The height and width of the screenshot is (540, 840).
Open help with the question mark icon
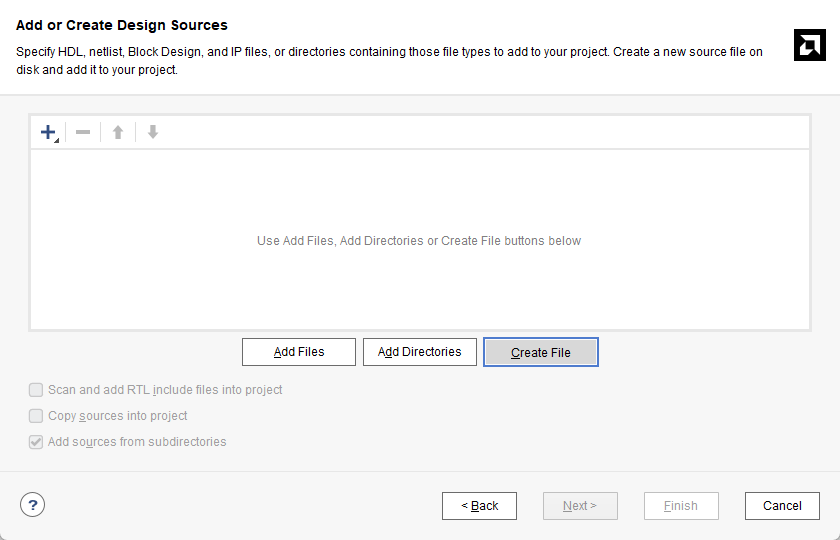33,505
